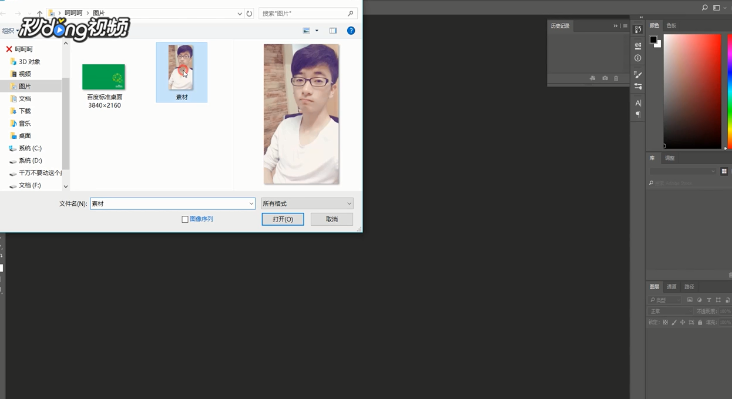Switch to the Adjustments tab
The image size is (732, 399).
670,158
